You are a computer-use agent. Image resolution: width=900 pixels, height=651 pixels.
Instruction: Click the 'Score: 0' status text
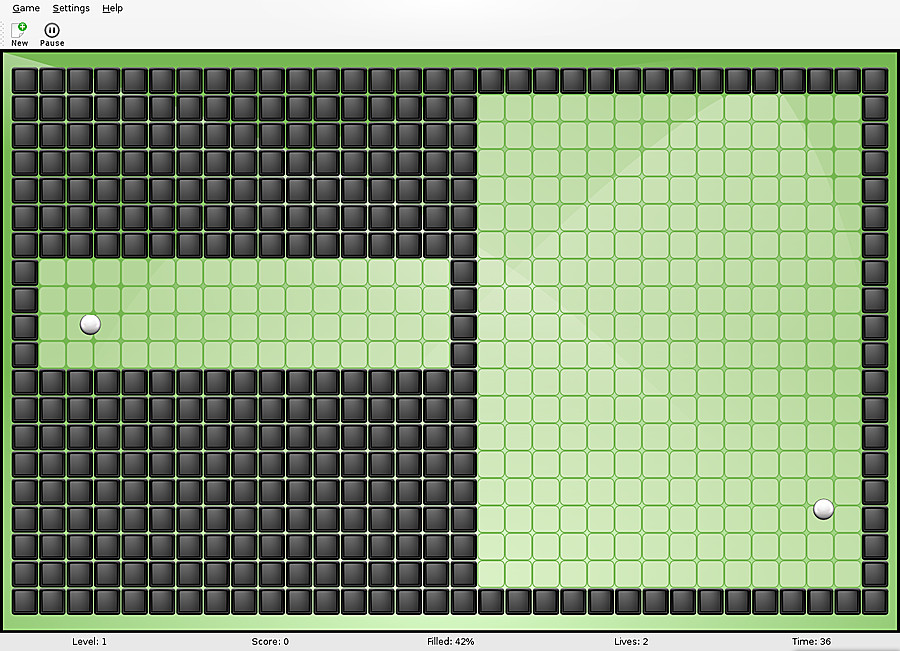coord(270,641)
